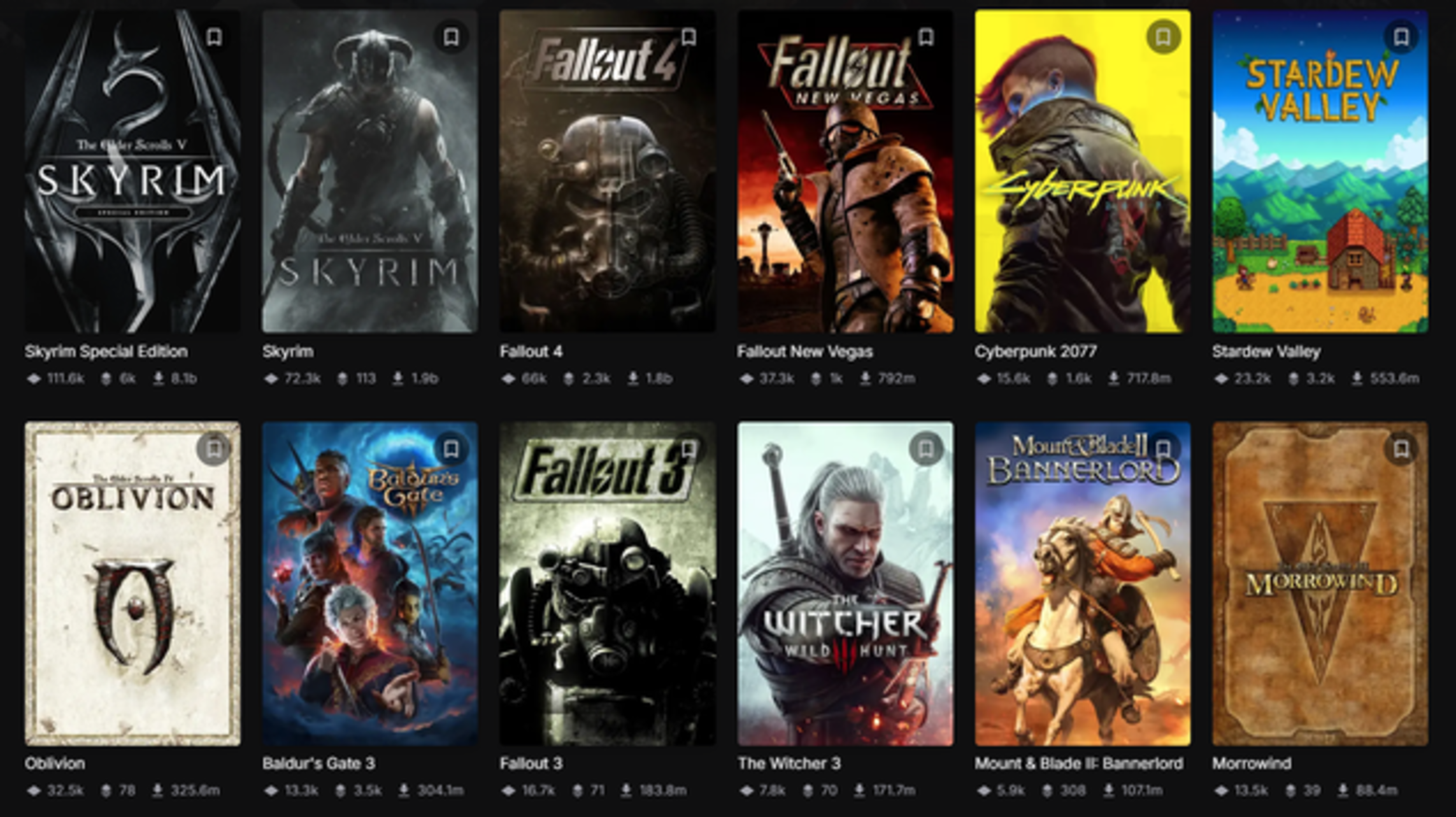Open the Mount & Blade II: Bannerlord title
The width and height of the screenshot is (1456, 817).
(1078, 763)
